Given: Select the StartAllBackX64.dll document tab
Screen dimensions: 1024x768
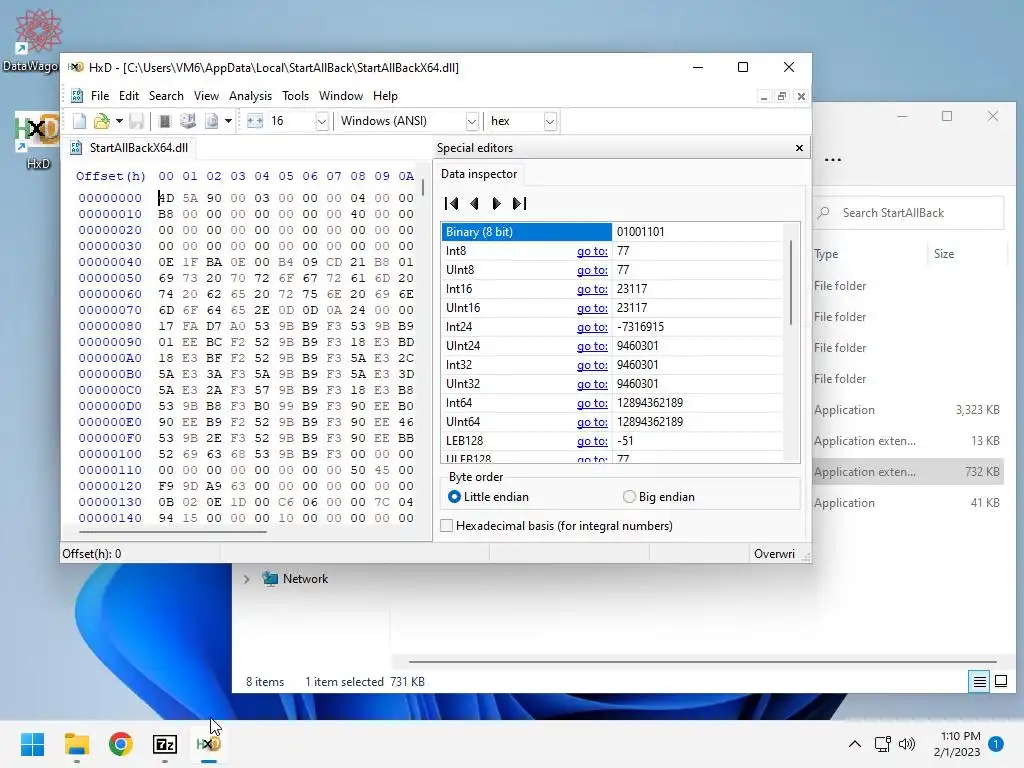Looking at the screenshot, I should [x=129, y=148].
